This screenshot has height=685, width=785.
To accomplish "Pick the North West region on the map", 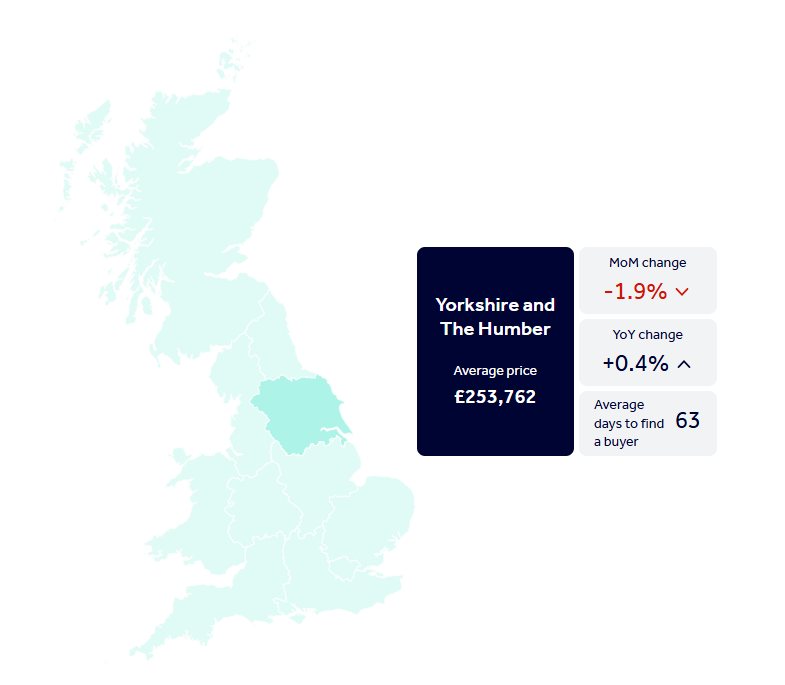I will [238, 425].
